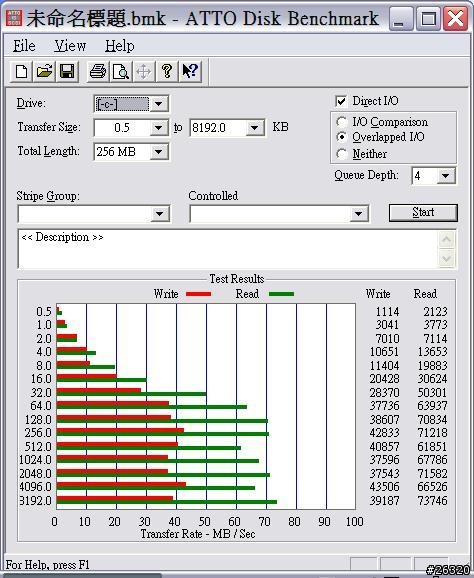Click write value 42833
Image resolution: width=474 pixels, height=578 pixels.
point(384,432)
